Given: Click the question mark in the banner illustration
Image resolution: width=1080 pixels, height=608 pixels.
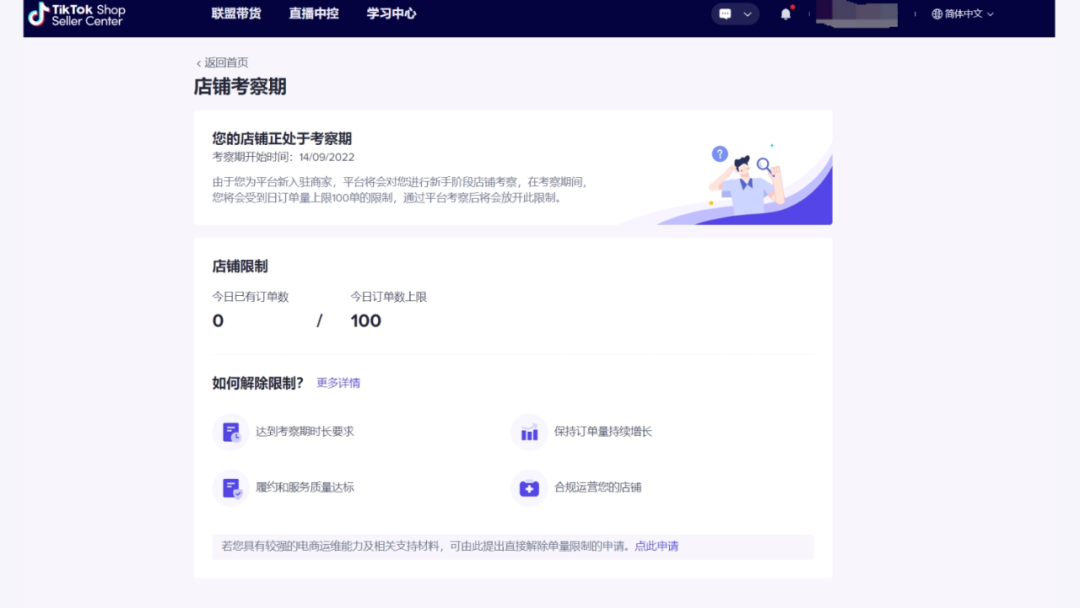Looking at the screenshot, I should [x=720, y=154].
